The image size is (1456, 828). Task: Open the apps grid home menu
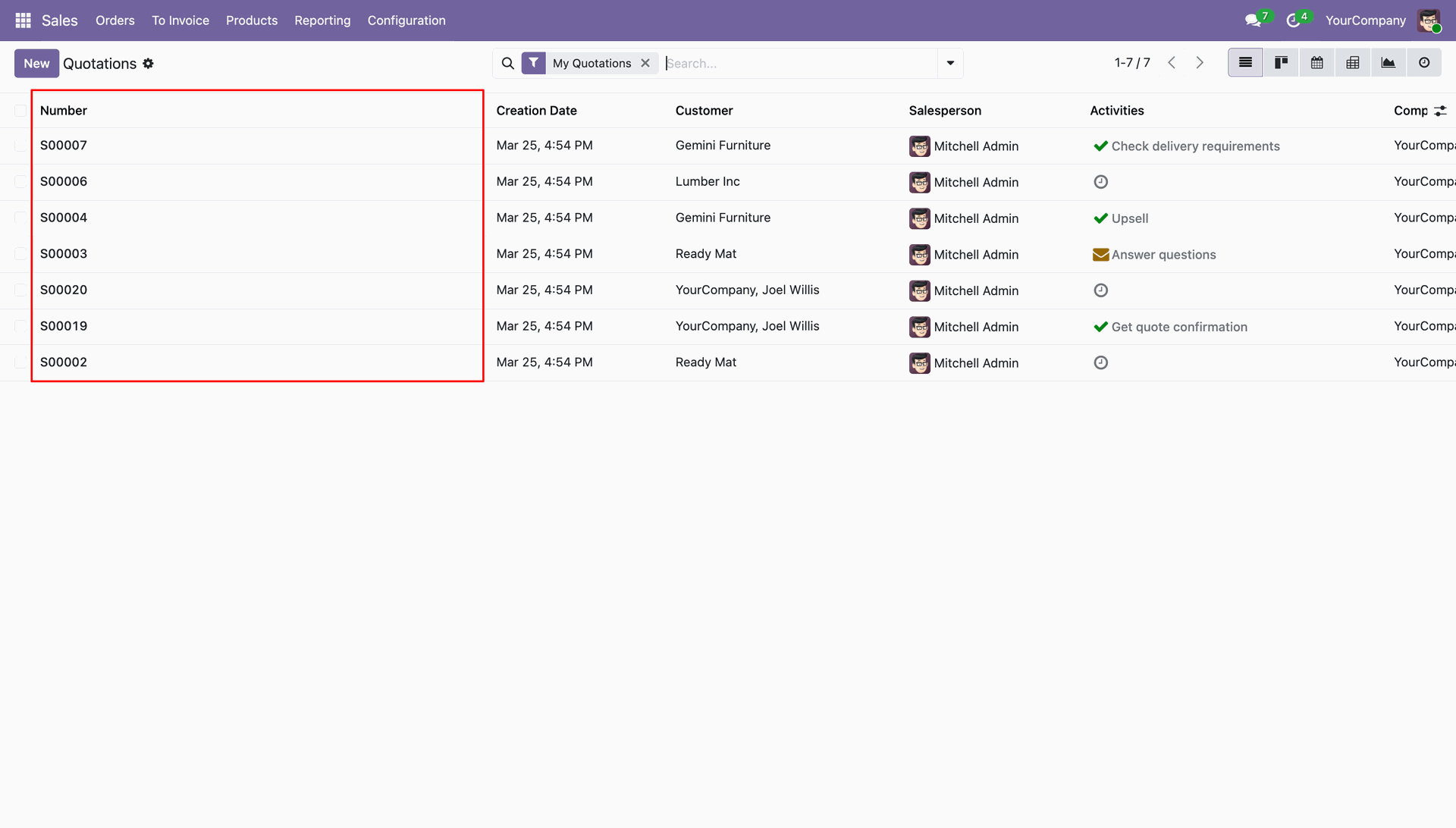pyautogui.click(x=23, y=20)
